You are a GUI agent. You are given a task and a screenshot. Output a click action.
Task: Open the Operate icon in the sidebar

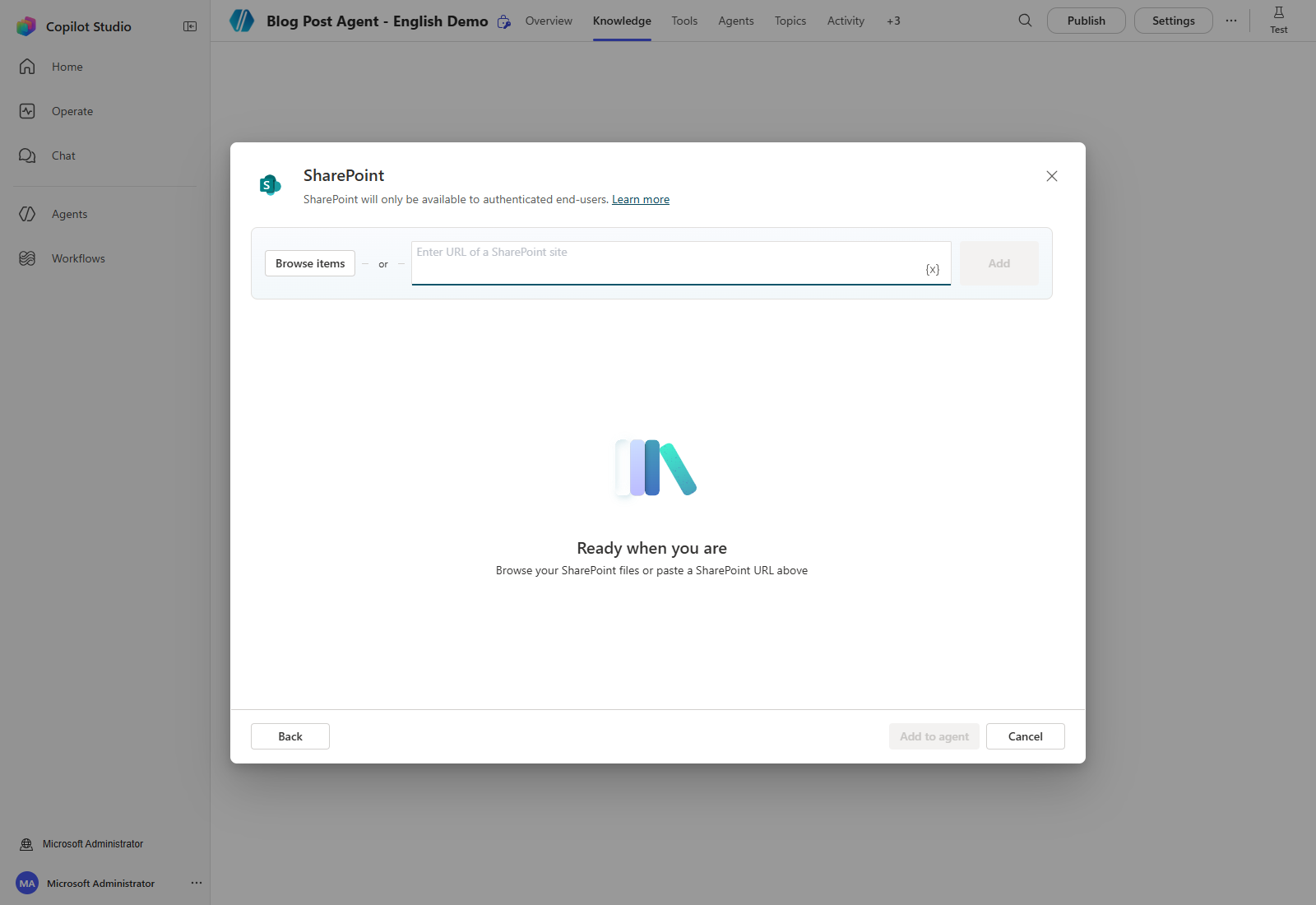coord(27,111)
